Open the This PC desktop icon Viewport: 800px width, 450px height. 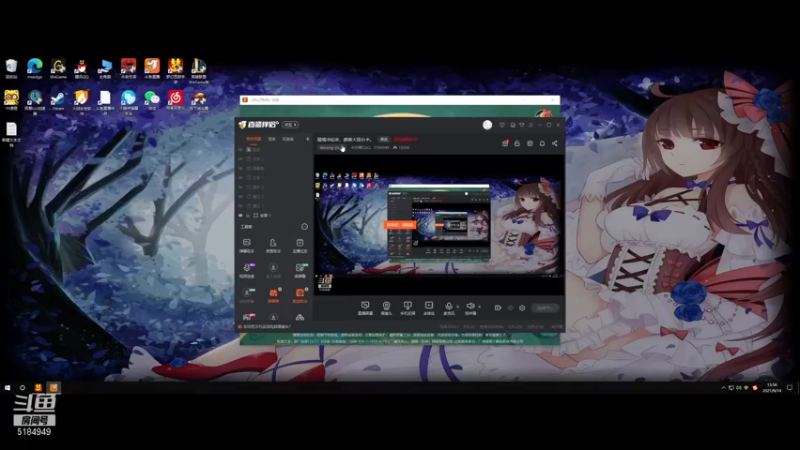point(105,66)
